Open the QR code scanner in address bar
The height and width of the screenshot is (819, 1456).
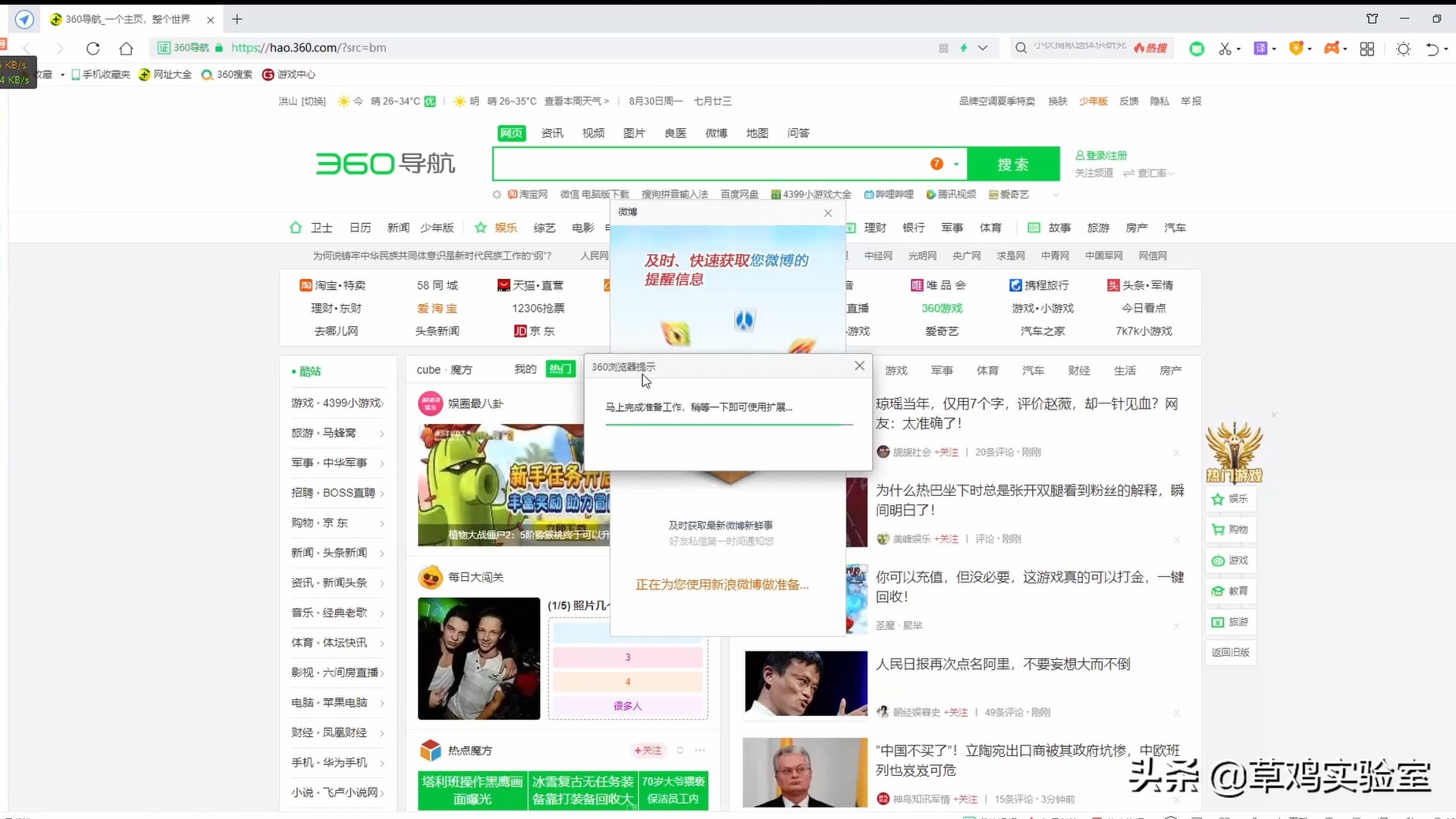click(943, 48)
